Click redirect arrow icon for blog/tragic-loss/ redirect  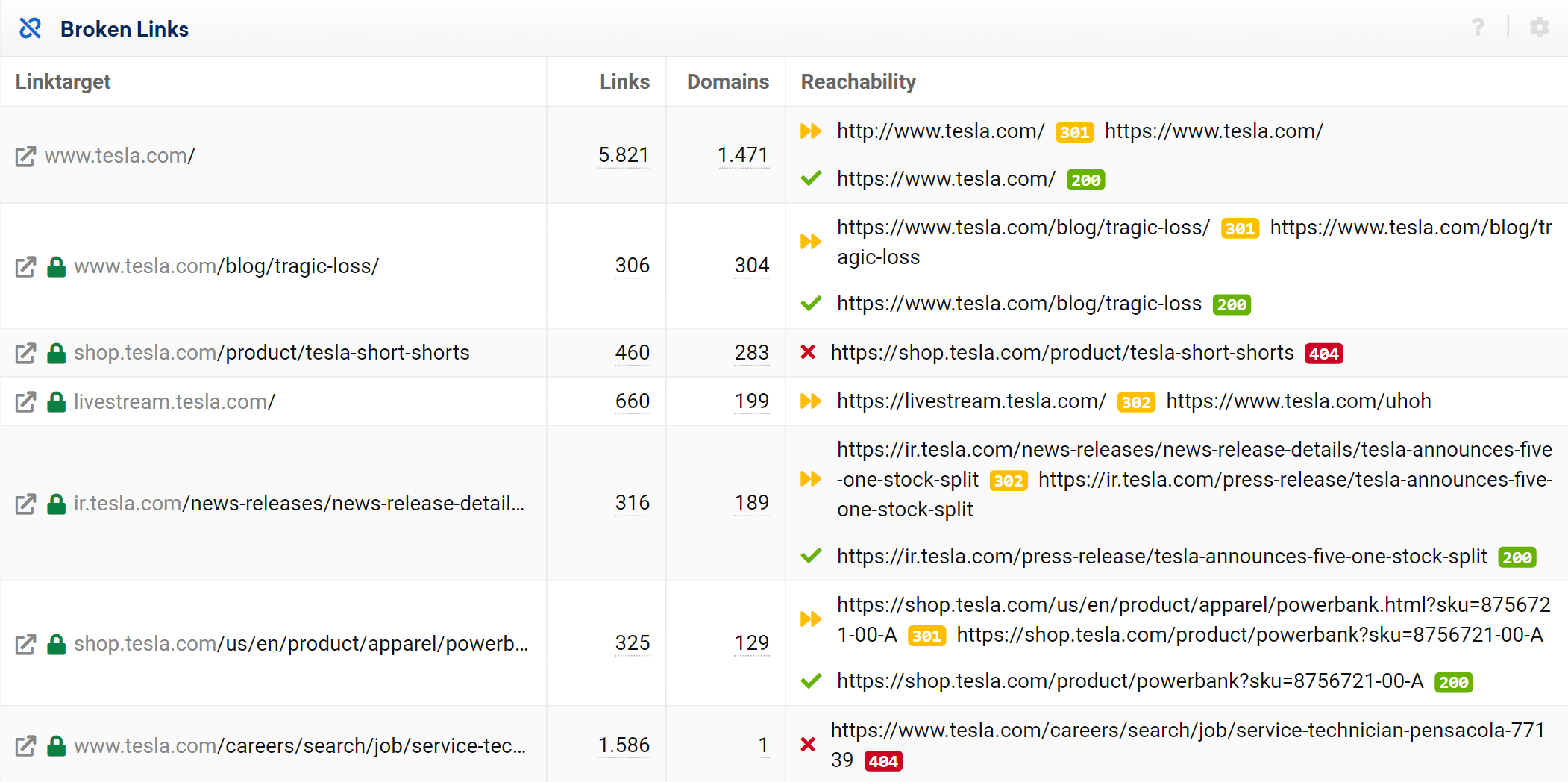[811, 242]
